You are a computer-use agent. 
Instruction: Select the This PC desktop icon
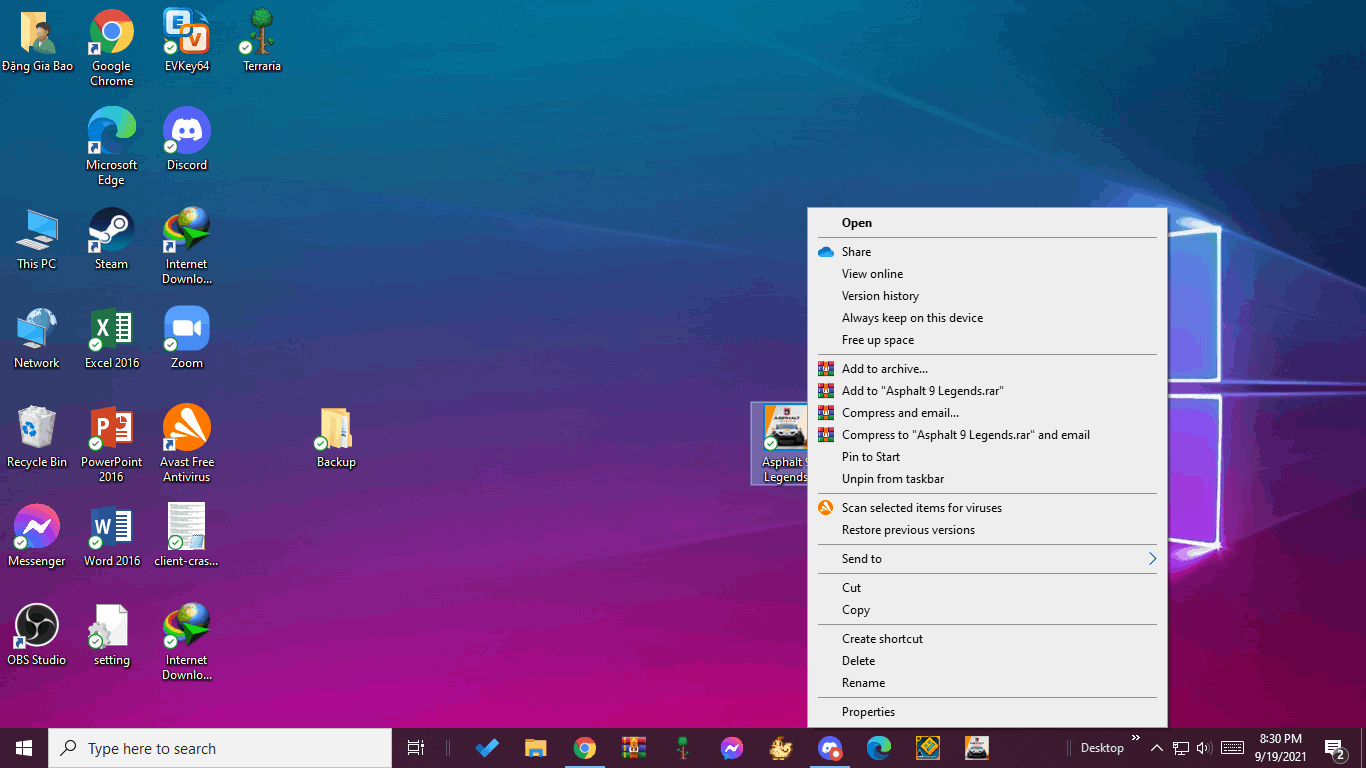tap(37, 239)
